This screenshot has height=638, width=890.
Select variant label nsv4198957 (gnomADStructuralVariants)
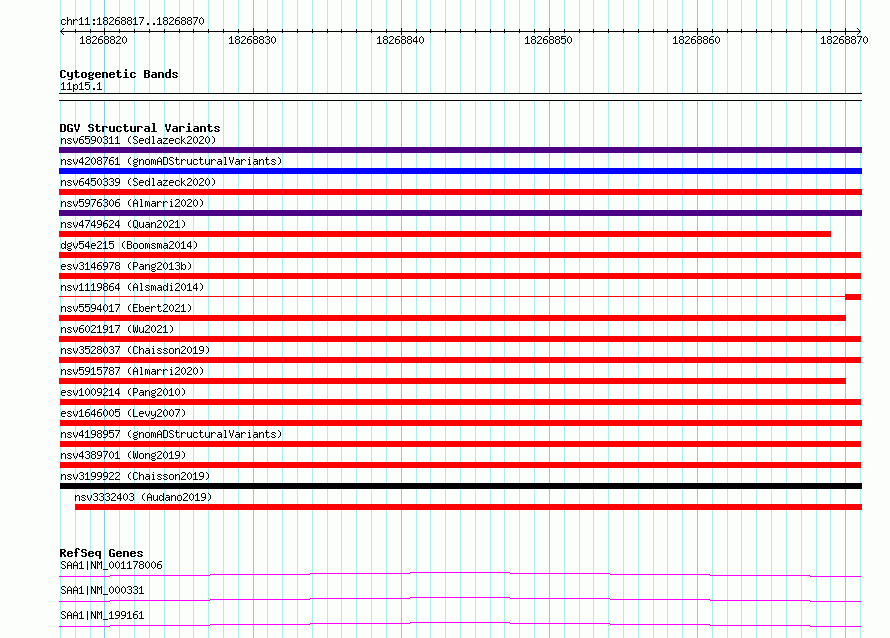click(x=171, y=434)
